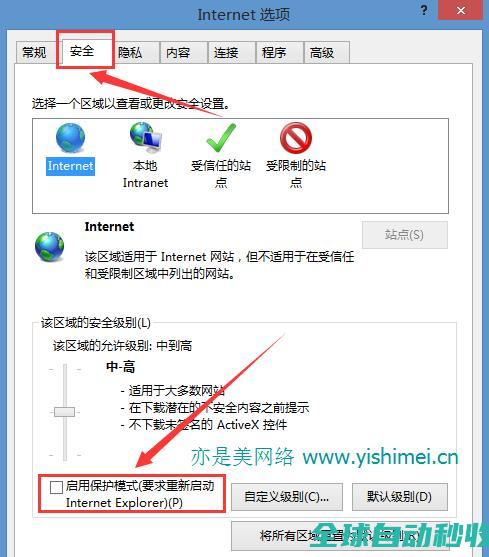Screen dimensions: 489x557
Task: Close the Internet 选项 dialog
Action: (x=461, y=10)
